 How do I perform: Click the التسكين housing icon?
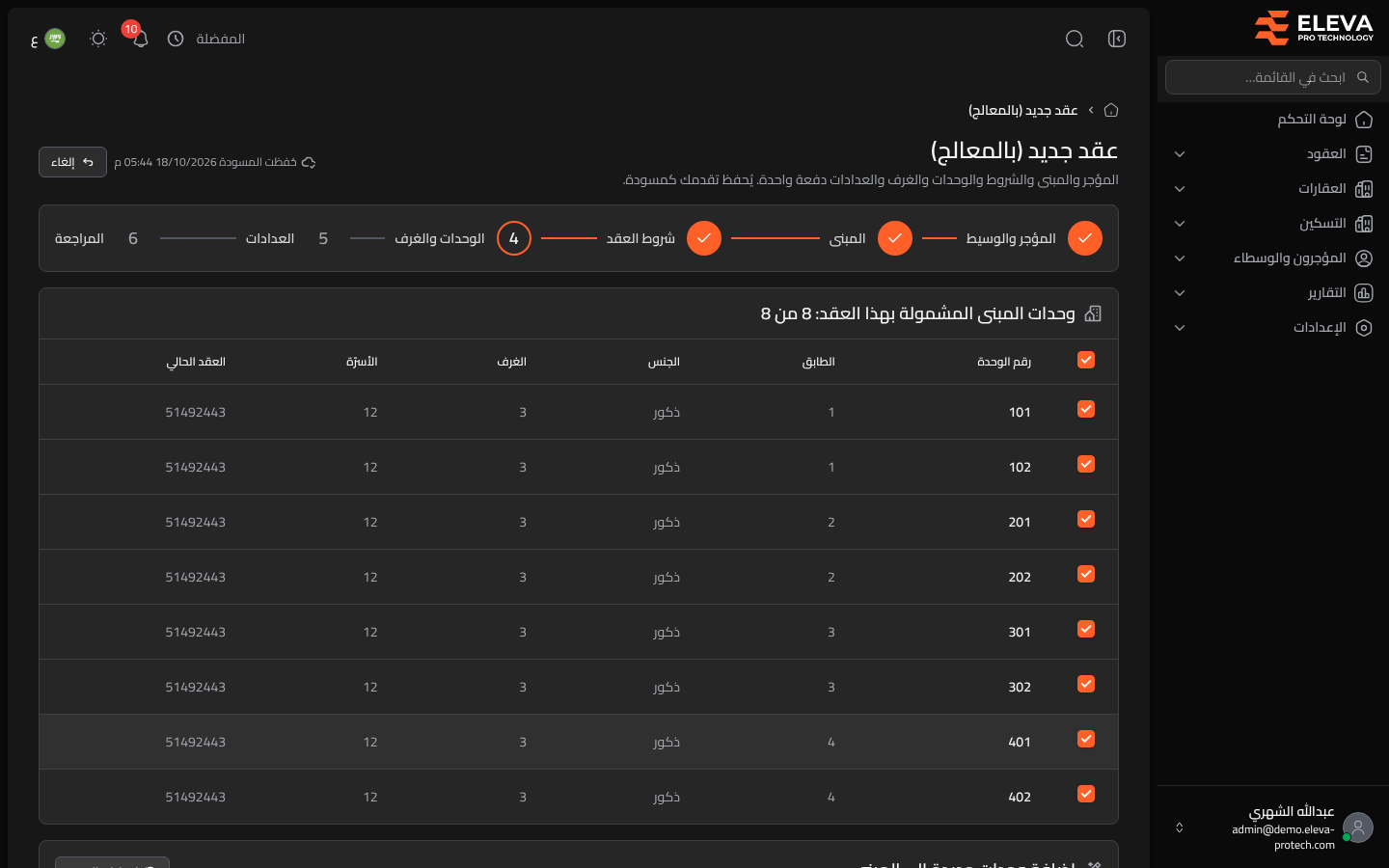[1364, 224]
